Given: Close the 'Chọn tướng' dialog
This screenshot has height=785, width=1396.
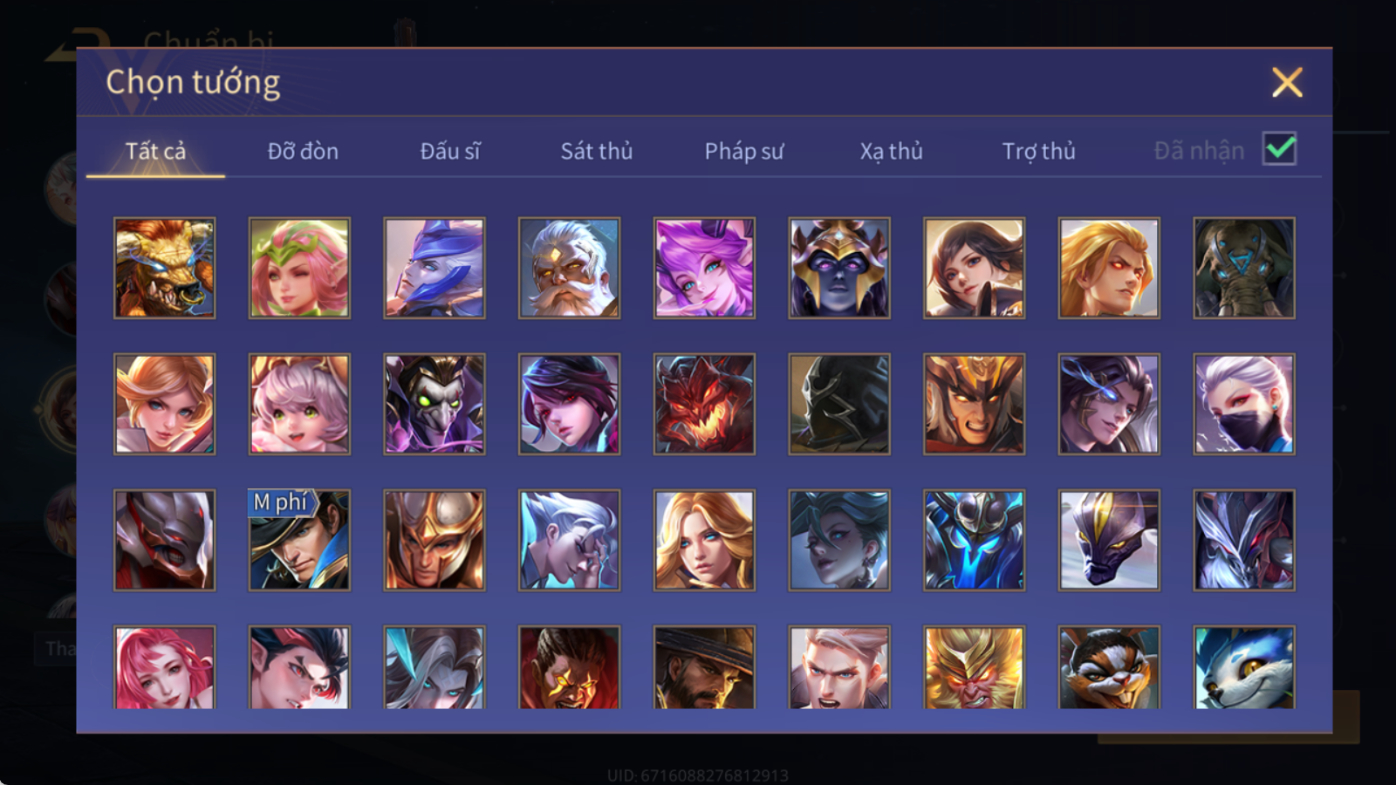Looking at the screenshot, I should point(1287,82).
